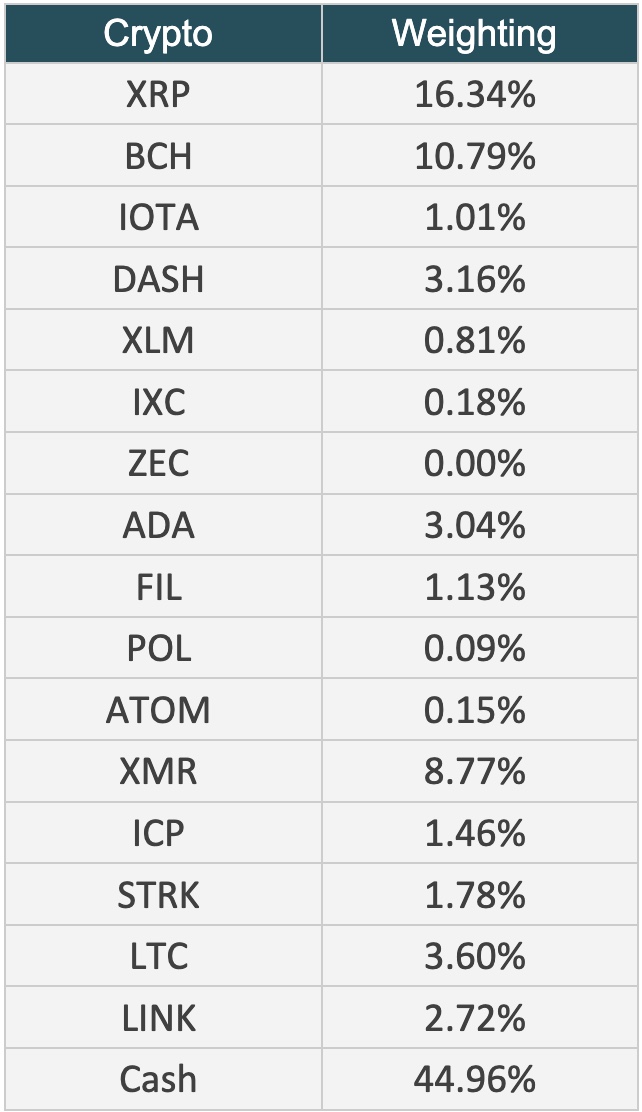Click the BCH row label
642x1112 pixels.
158,156
